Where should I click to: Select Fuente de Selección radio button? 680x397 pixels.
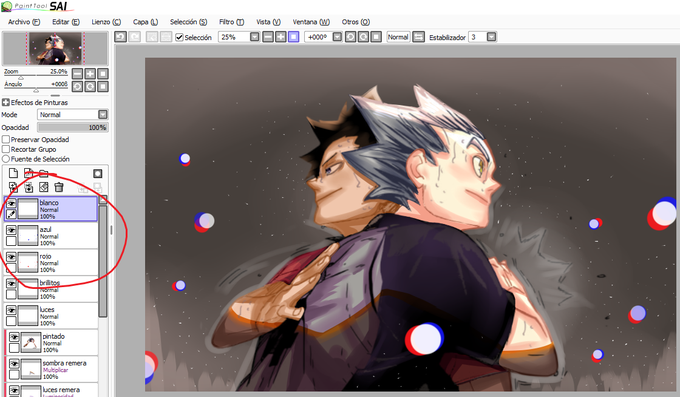click(6, 159)
